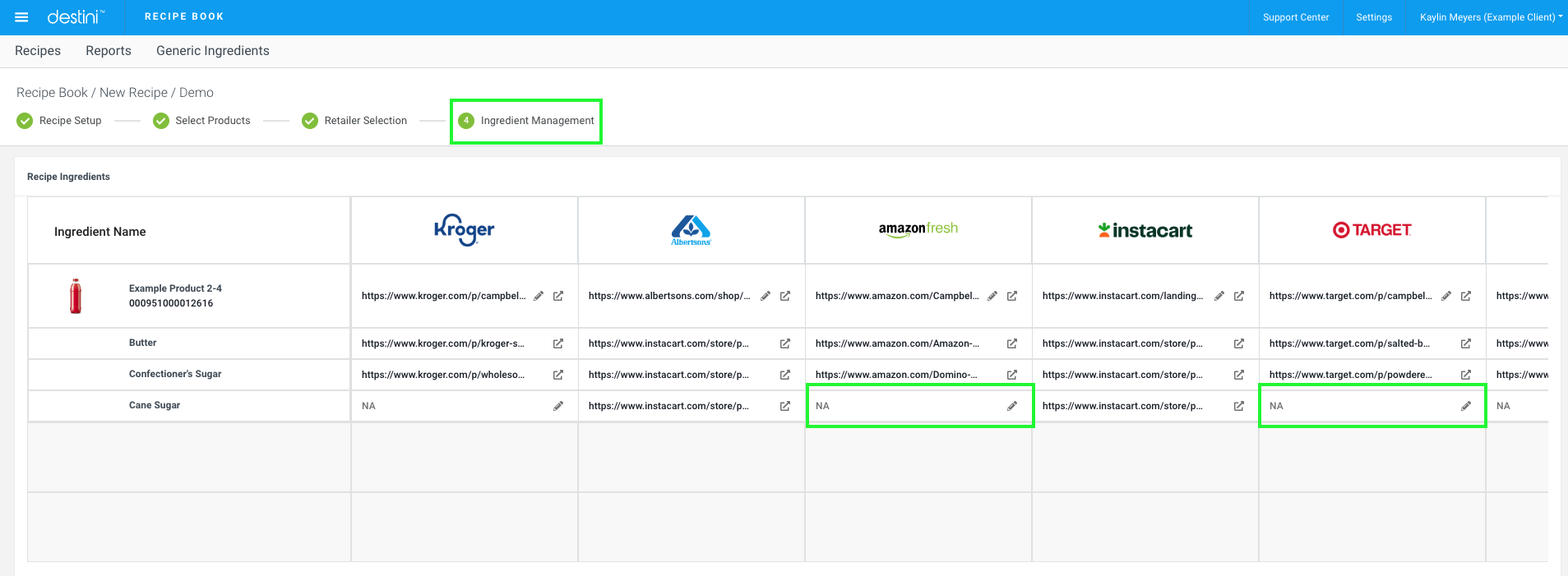The height and width of the screenshot is (576, 1568).
Task: Edit Albertsons link for Example Product 2-4
Action: pyautogui.click(x=765, y=296)
